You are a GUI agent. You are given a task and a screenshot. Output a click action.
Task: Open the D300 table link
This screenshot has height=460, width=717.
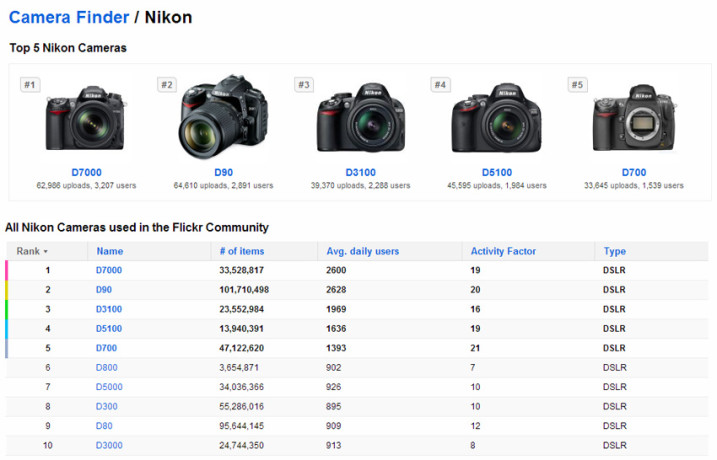tap(107, 407)
